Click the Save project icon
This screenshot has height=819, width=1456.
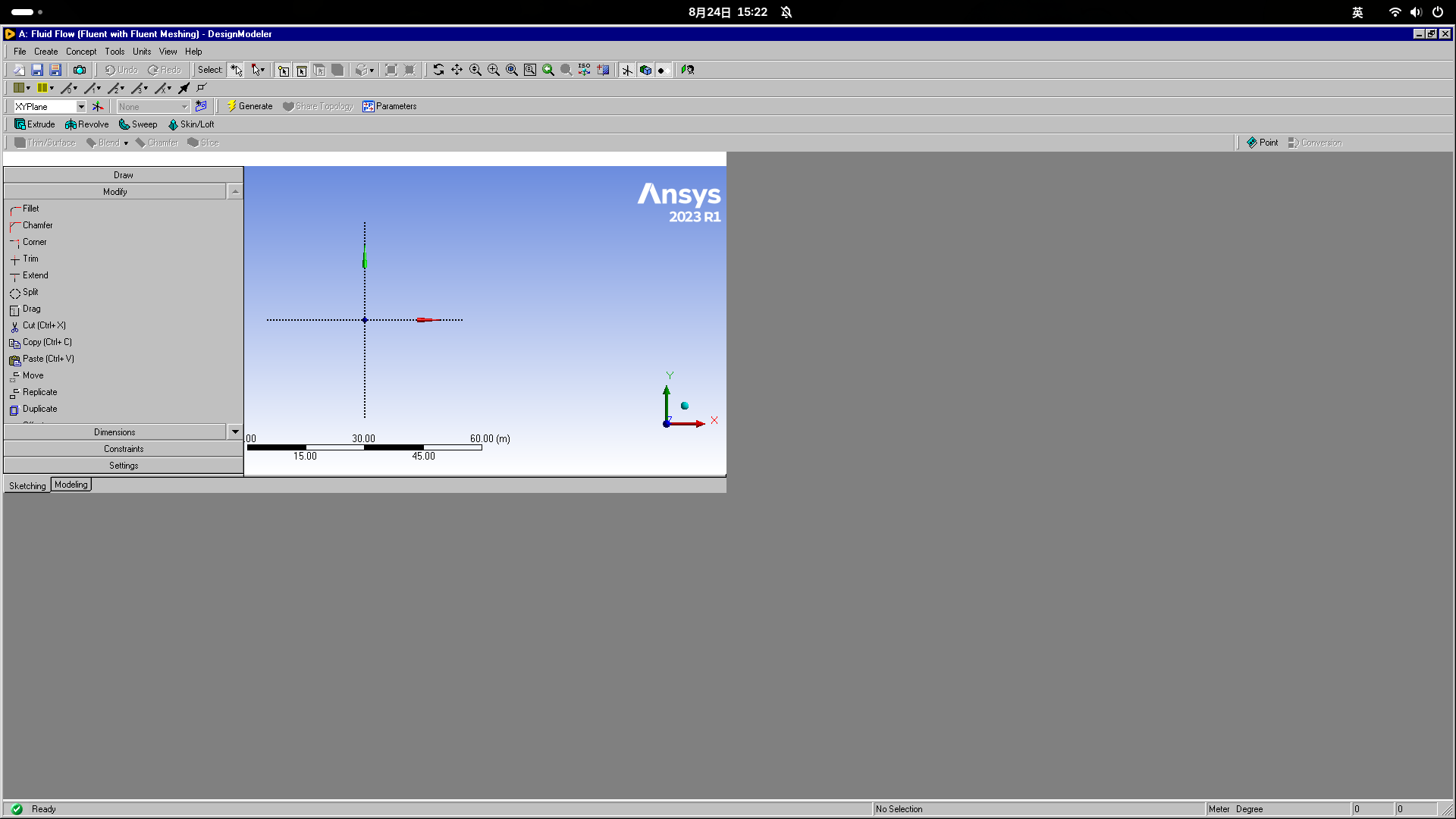click(x=37, y=70)
